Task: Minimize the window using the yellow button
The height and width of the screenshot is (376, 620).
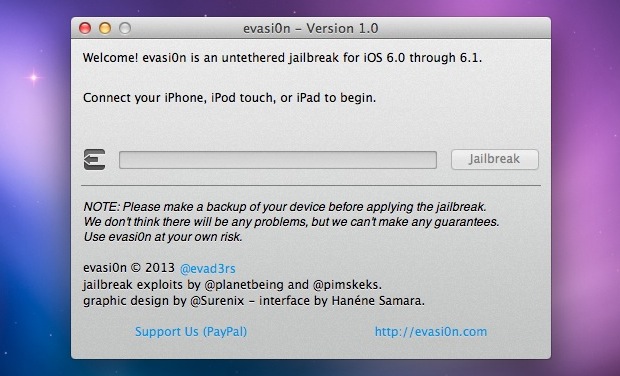Action: click(105, 28)
